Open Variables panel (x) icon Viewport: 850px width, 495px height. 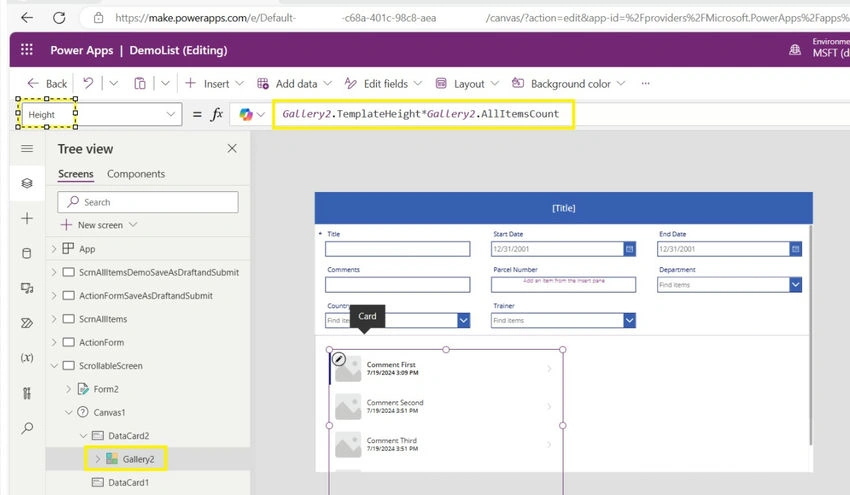coord(27,358)
